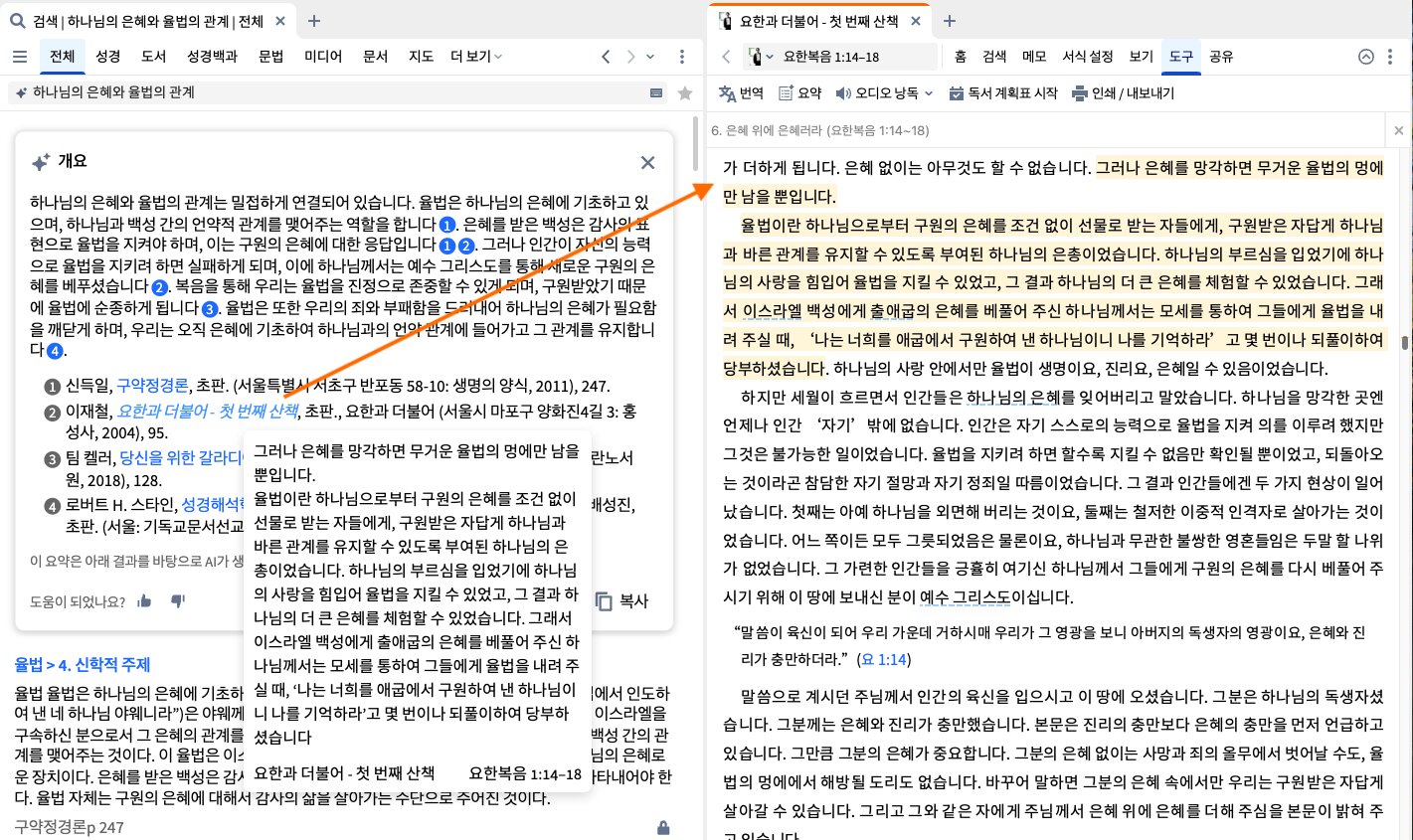The height and width of the screenshot is (840, 1413).
Task: Open the 당신을 위한 갈라디아서 citation link
Action: (182, 457)
